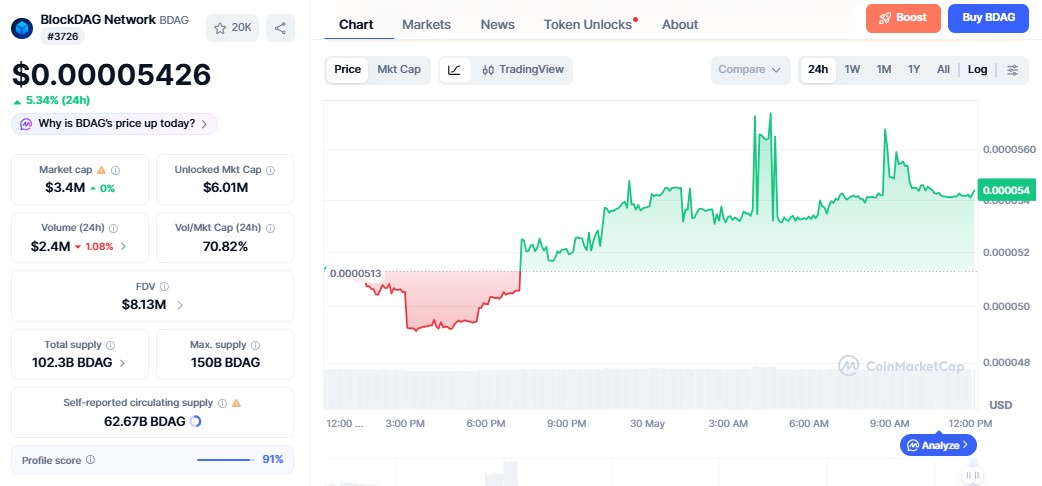Click the $0.00005426 price value

click(x=112, y=75)
